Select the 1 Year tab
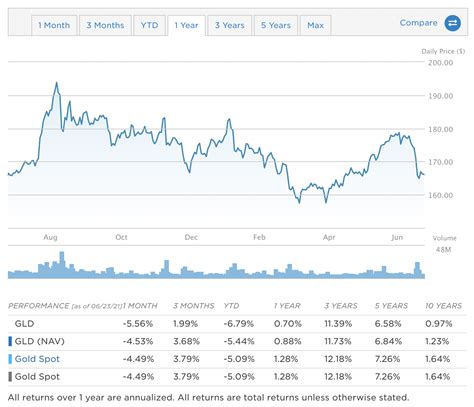This screenshot has width=474, height=407. point(186,25)
